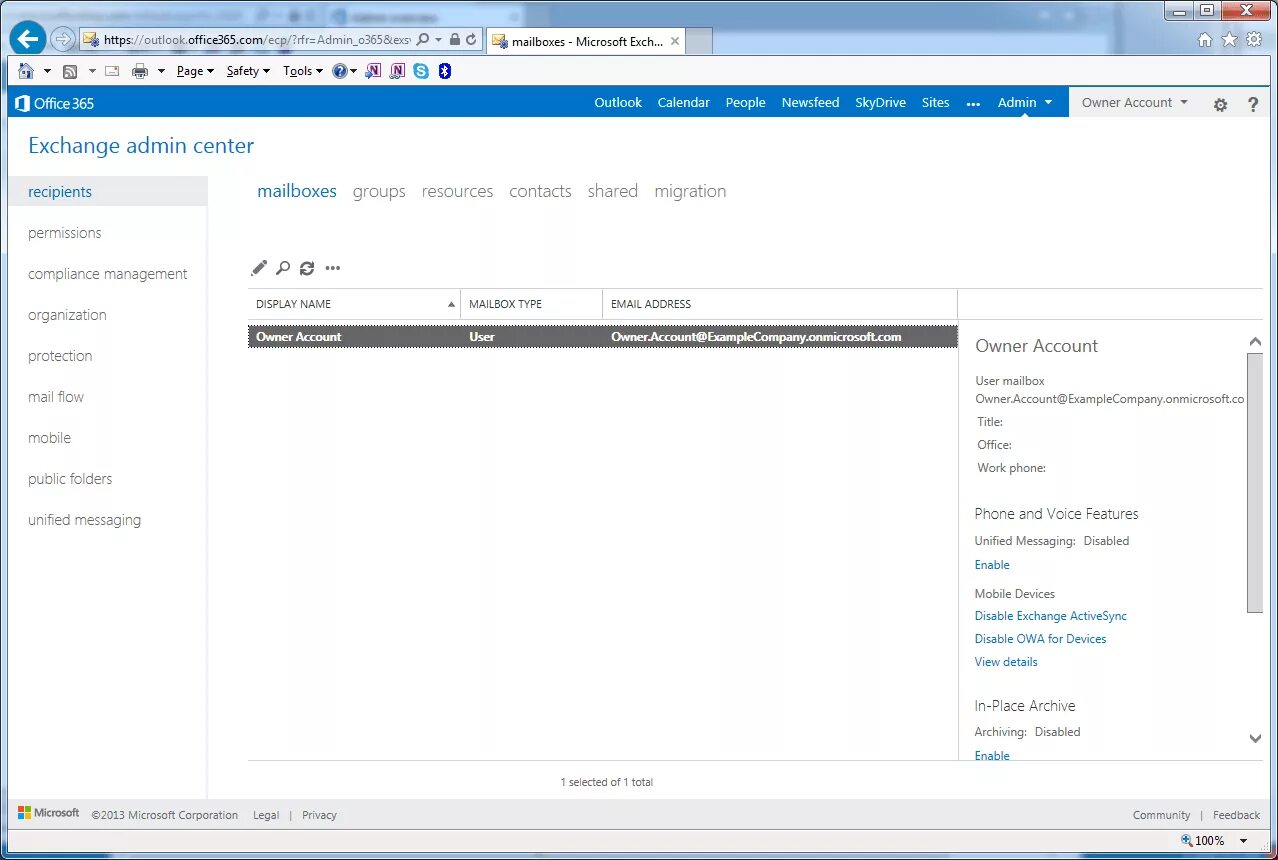Image resolution: width=1278 pixels, height=860 pixels.
Task: Switch to the migration tab
Action: click(690, 191)
